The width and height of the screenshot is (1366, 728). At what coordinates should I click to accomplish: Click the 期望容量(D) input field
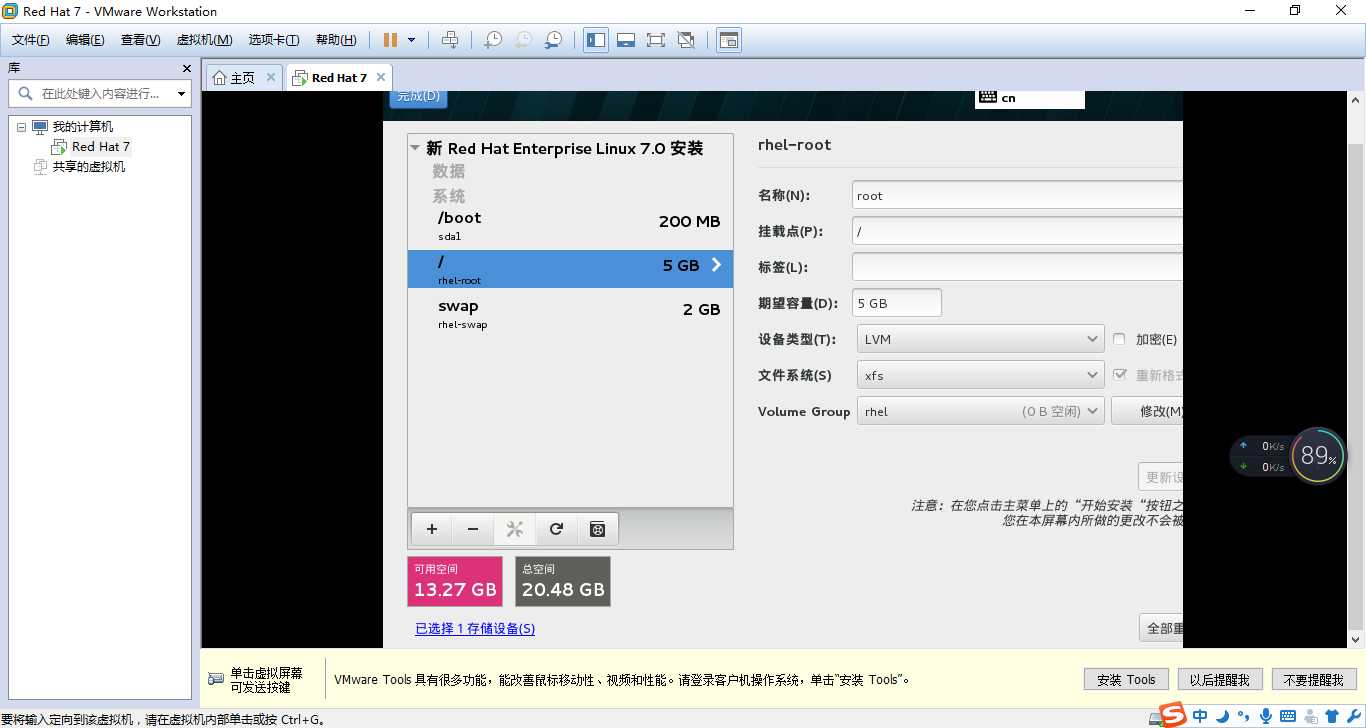click(897, 303)
